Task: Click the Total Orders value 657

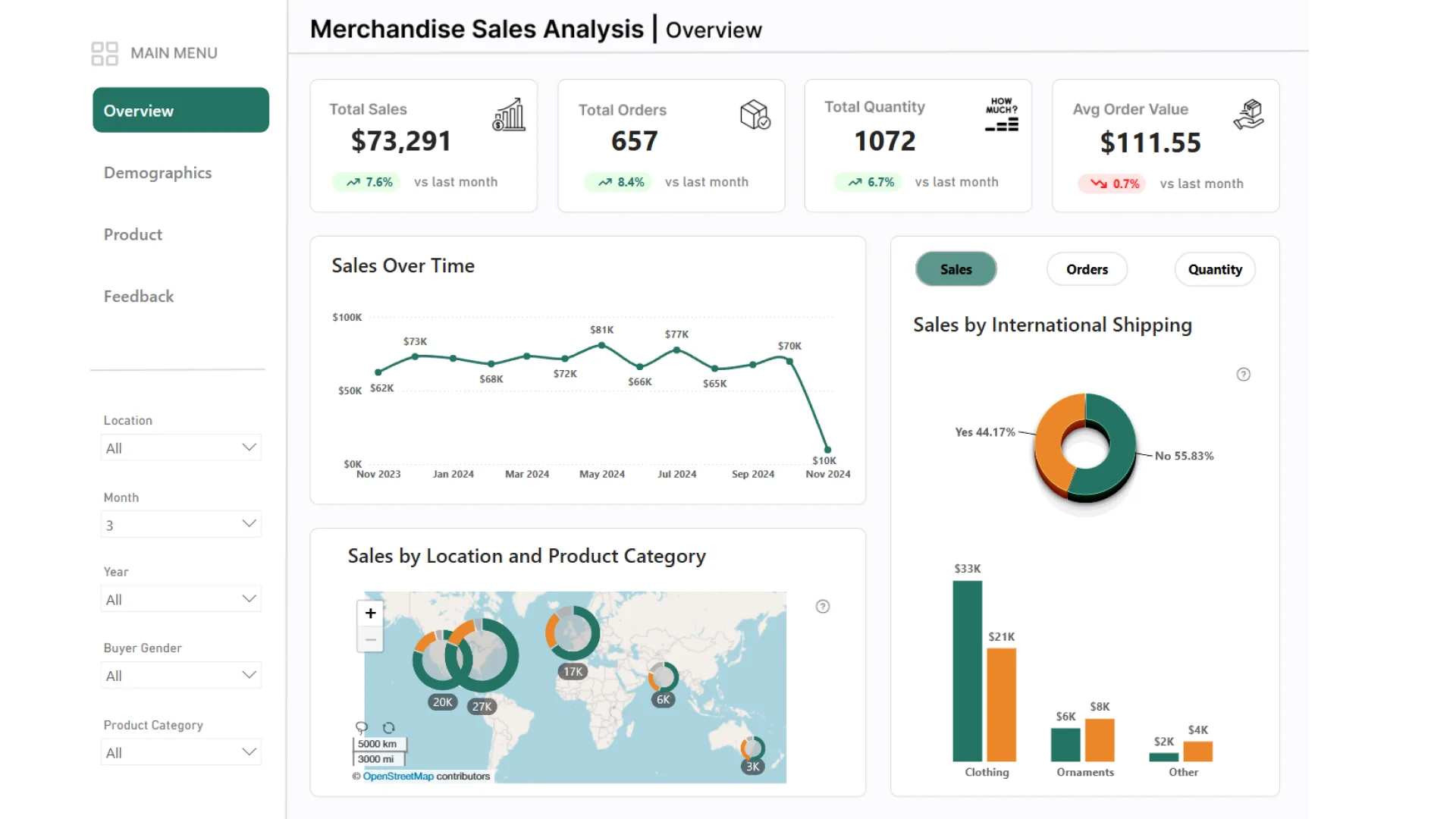Action: click(635, 141)
